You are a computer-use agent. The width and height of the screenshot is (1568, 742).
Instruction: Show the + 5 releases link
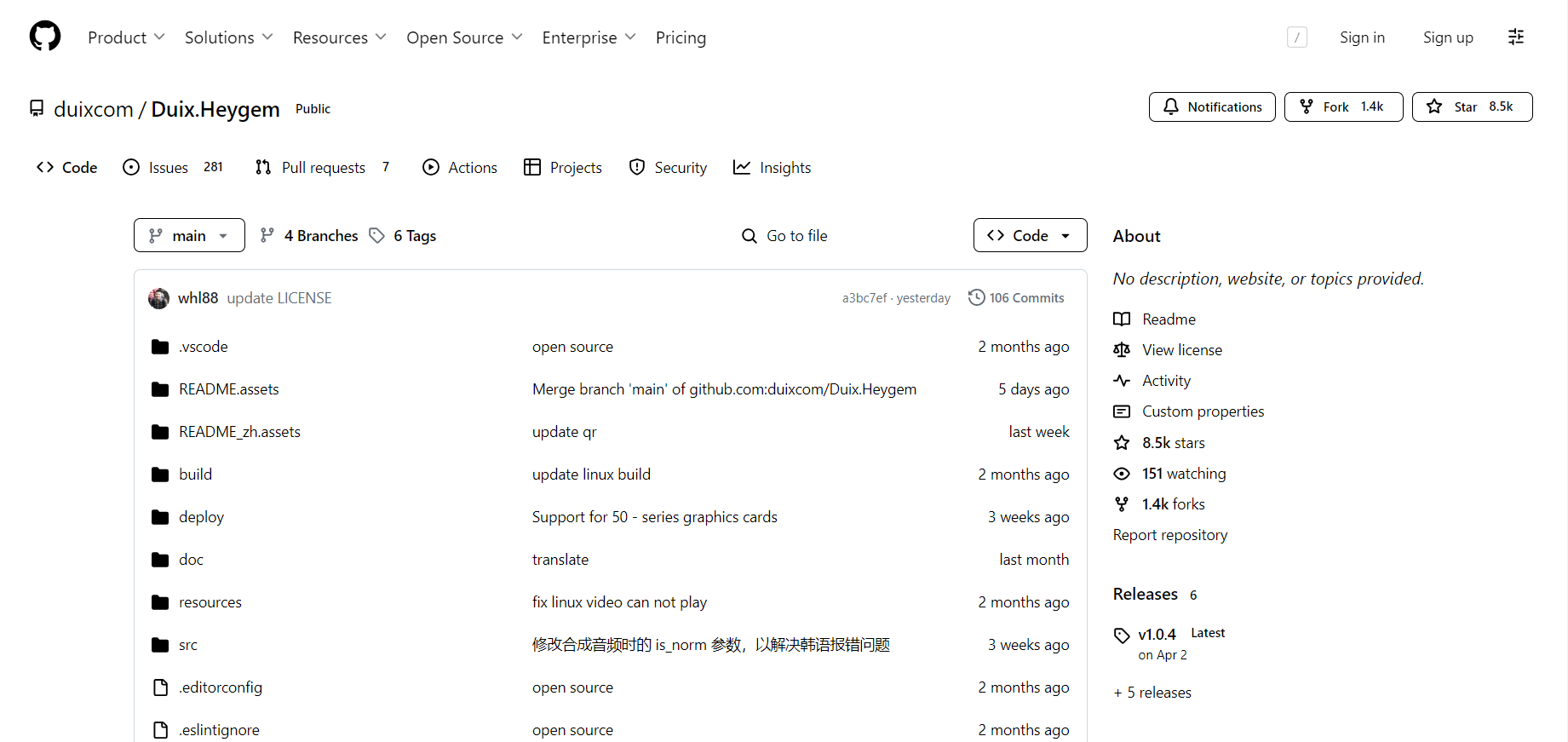pyautogui.click(x=1152, y=693)
